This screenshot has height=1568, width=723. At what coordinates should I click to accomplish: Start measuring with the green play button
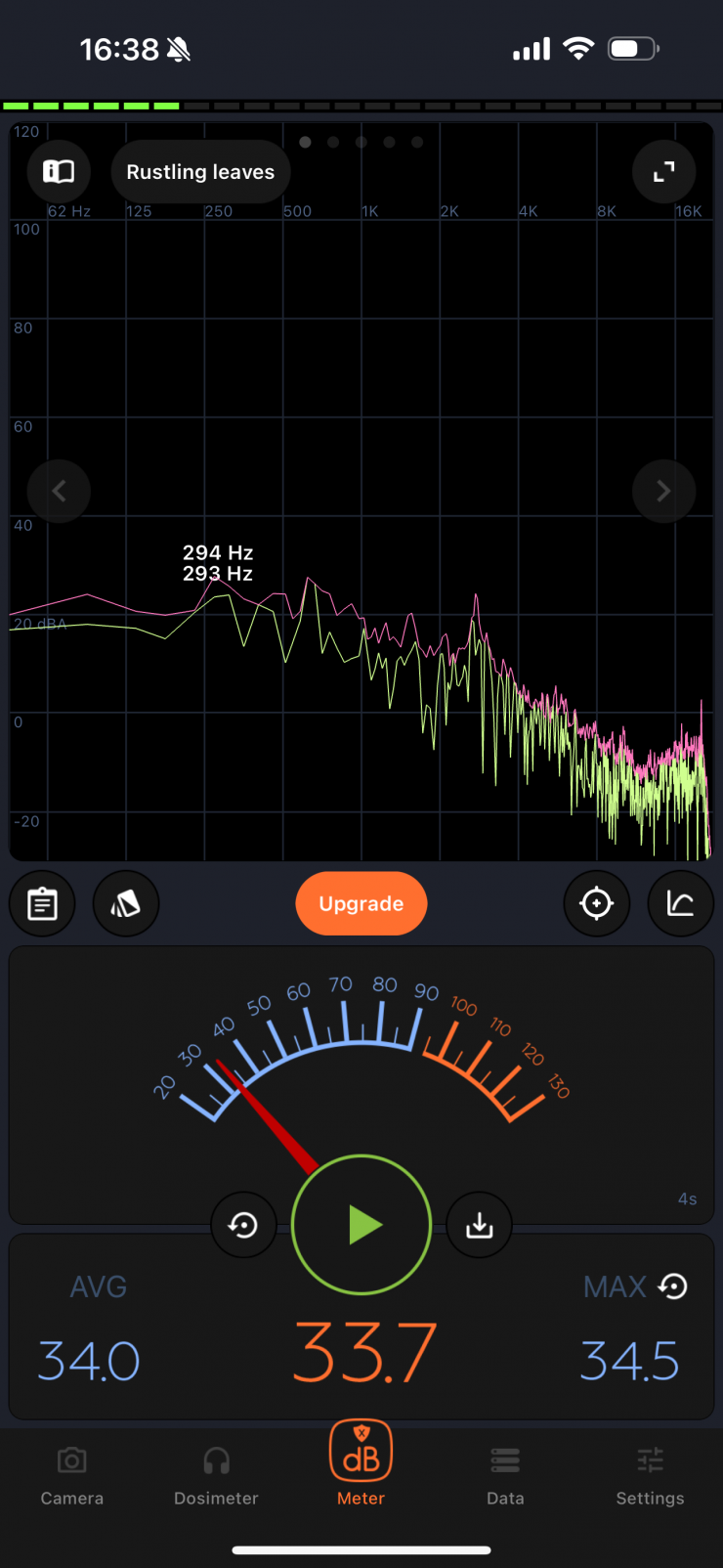pos(361,1225)
